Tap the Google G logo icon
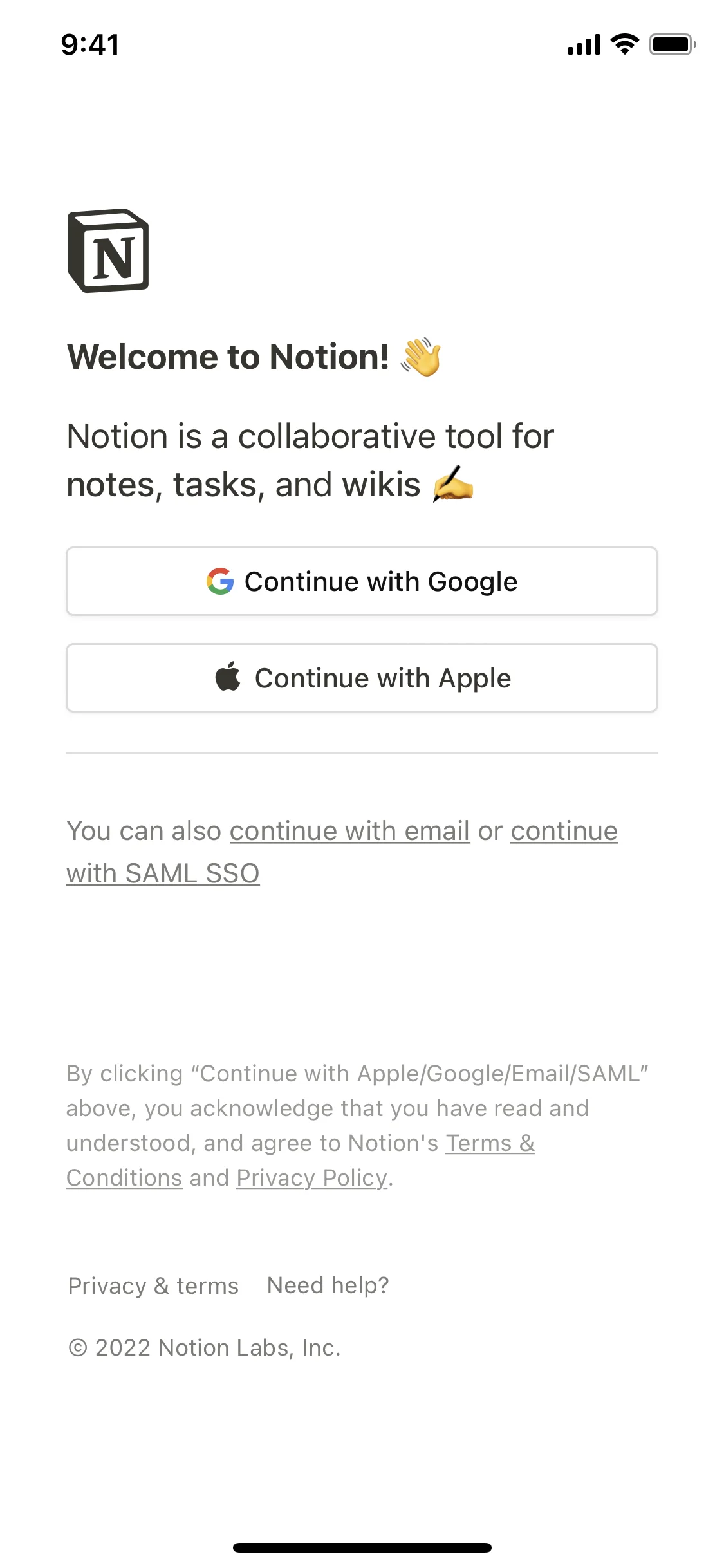The height and width of the screenshot is (1568, 724). pos(220,581)
